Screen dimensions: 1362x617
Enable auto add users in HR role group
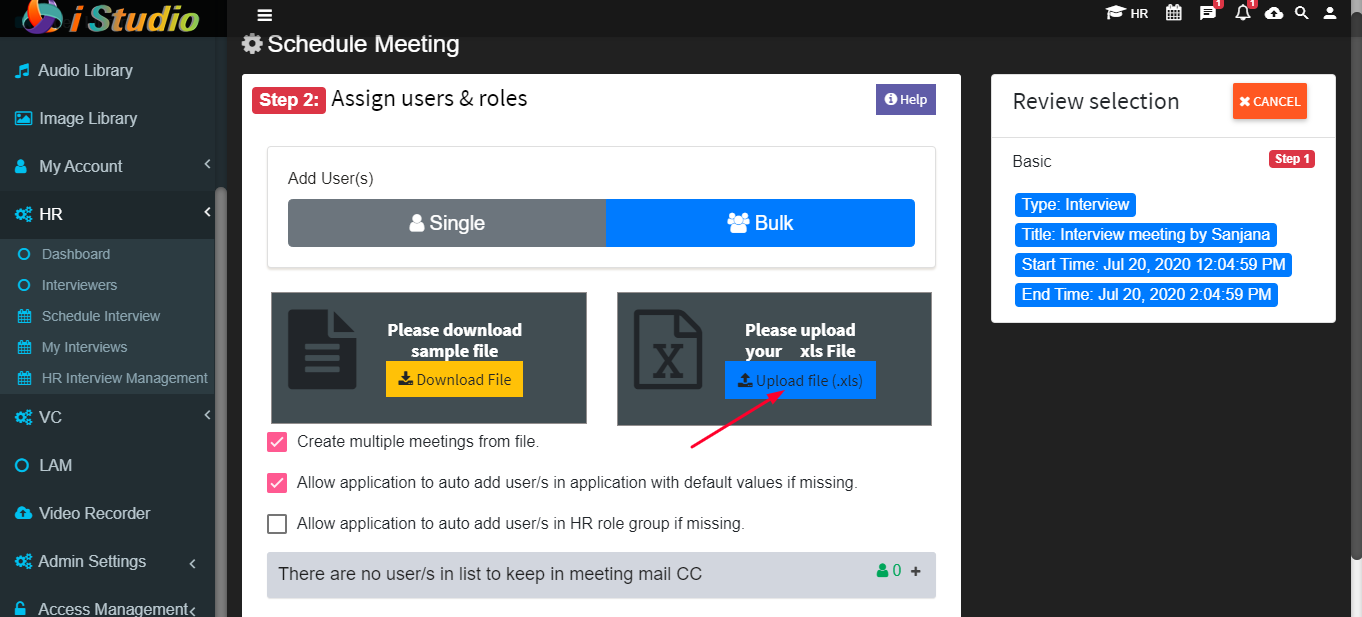(277, 524)
